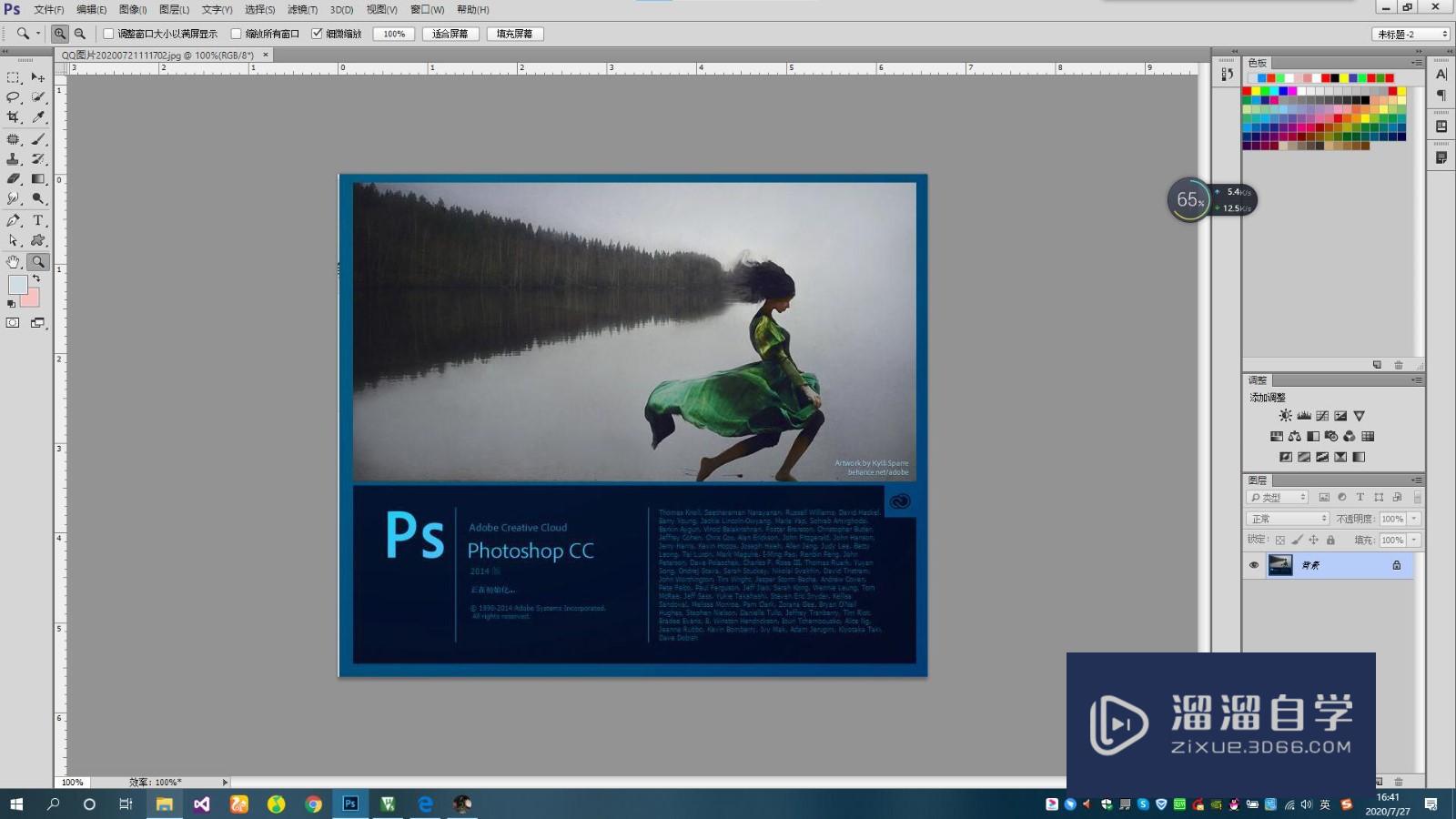The width and height of the screenshot is (1456, 819).
Task: Toggle lock transparent pixels in Layers panel
Action: (1280, 541)
